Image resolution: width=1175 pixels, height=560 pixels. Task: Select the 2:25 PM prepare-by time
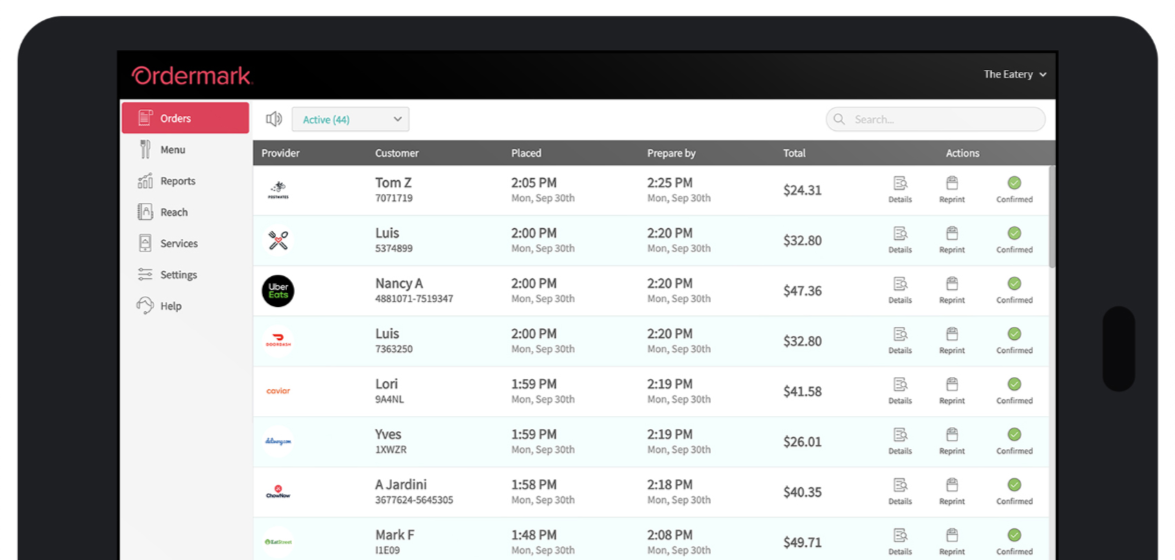coord(670,182)
